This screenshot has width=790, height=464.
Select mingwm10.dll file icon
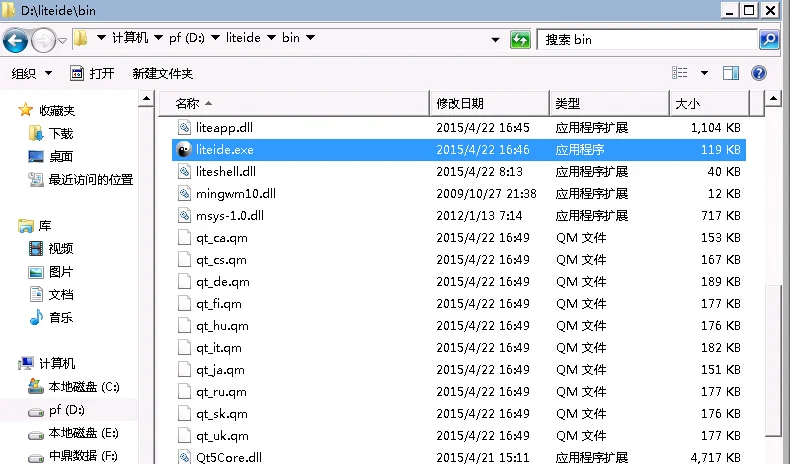coord(184,193)
